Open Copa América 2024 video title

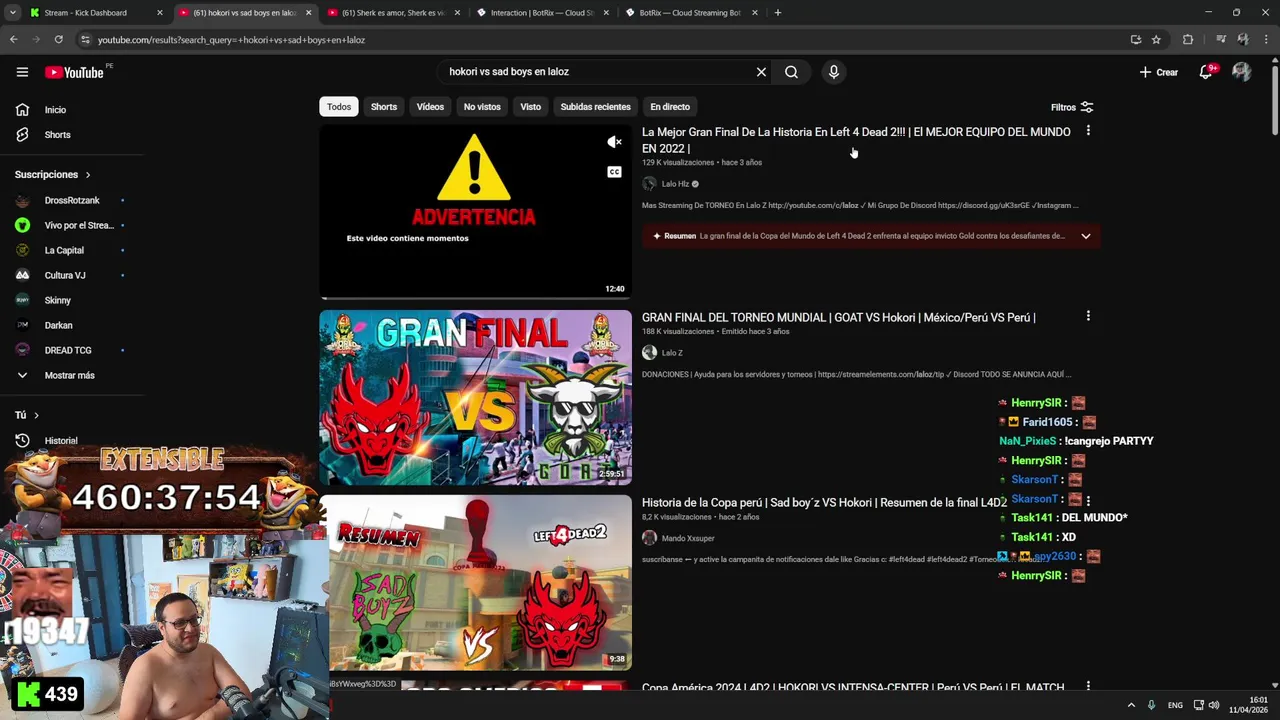click(852, 688)
